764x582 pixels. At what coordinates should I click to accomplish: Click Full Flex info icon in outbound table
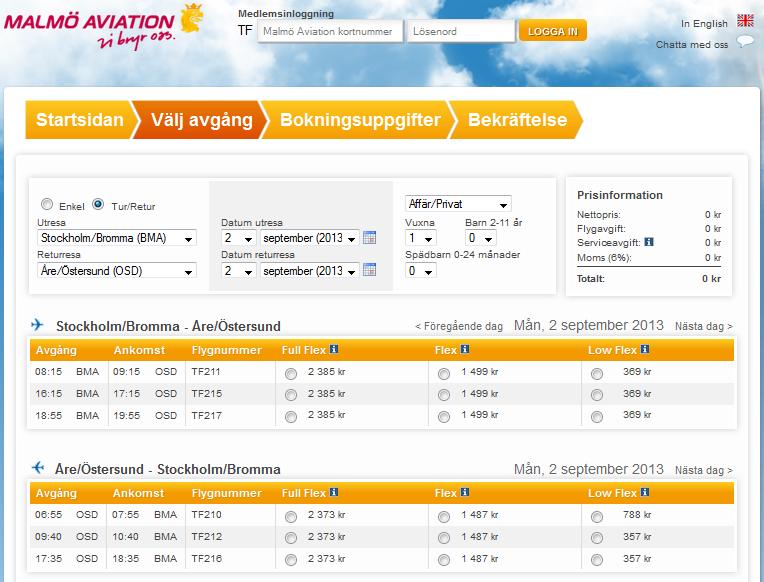[x=334, y=350]
